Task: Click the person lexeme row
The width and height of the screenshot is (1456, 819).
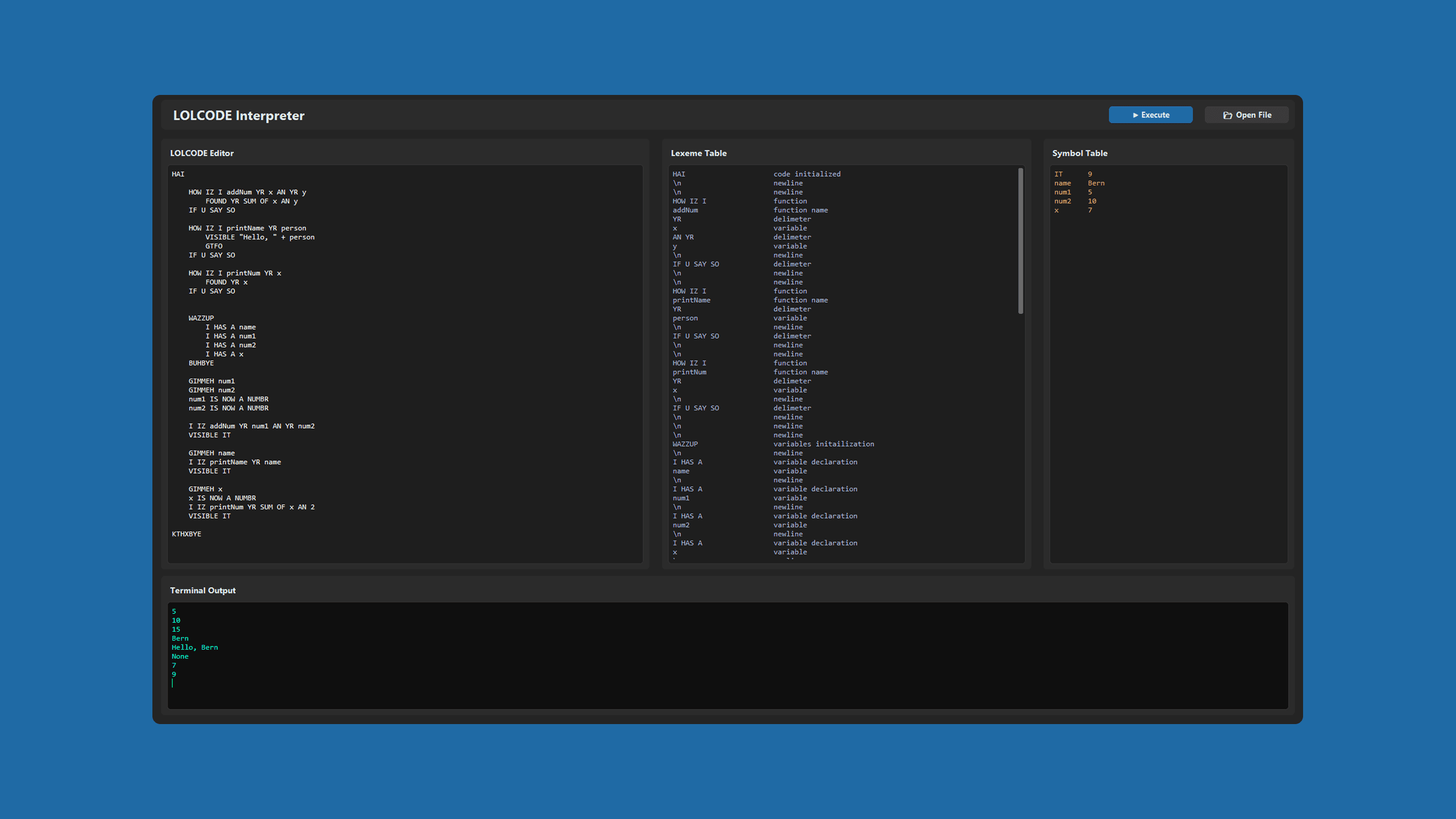Action: coord(739,318)
